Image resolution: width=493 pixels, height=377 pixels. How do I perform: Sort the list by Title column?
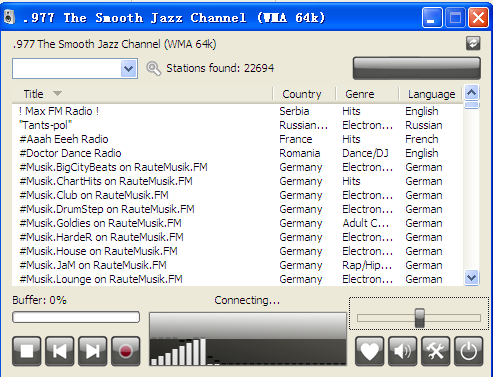[142, 94]
